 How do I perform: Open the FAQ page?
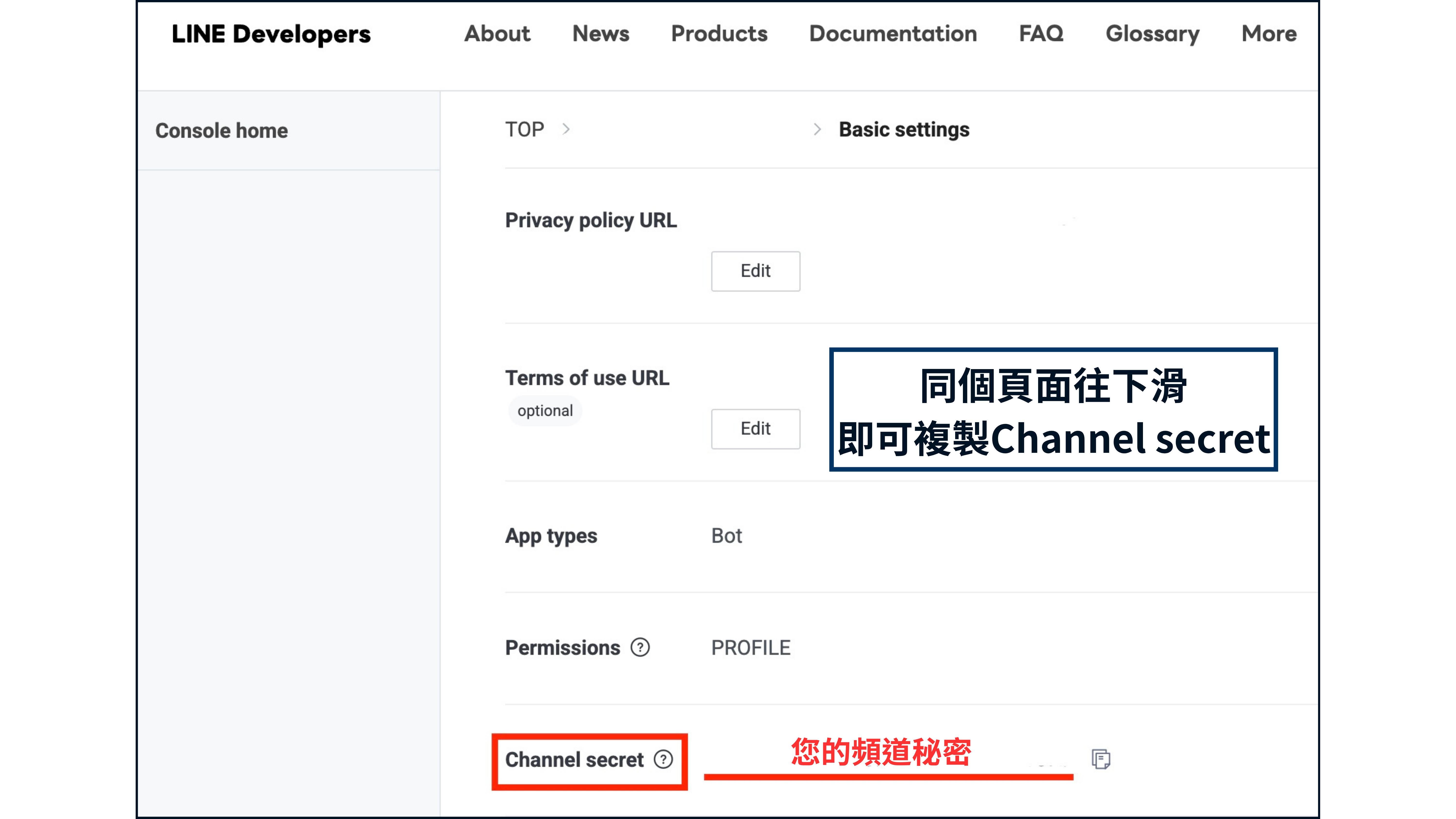click(1041, 34)
